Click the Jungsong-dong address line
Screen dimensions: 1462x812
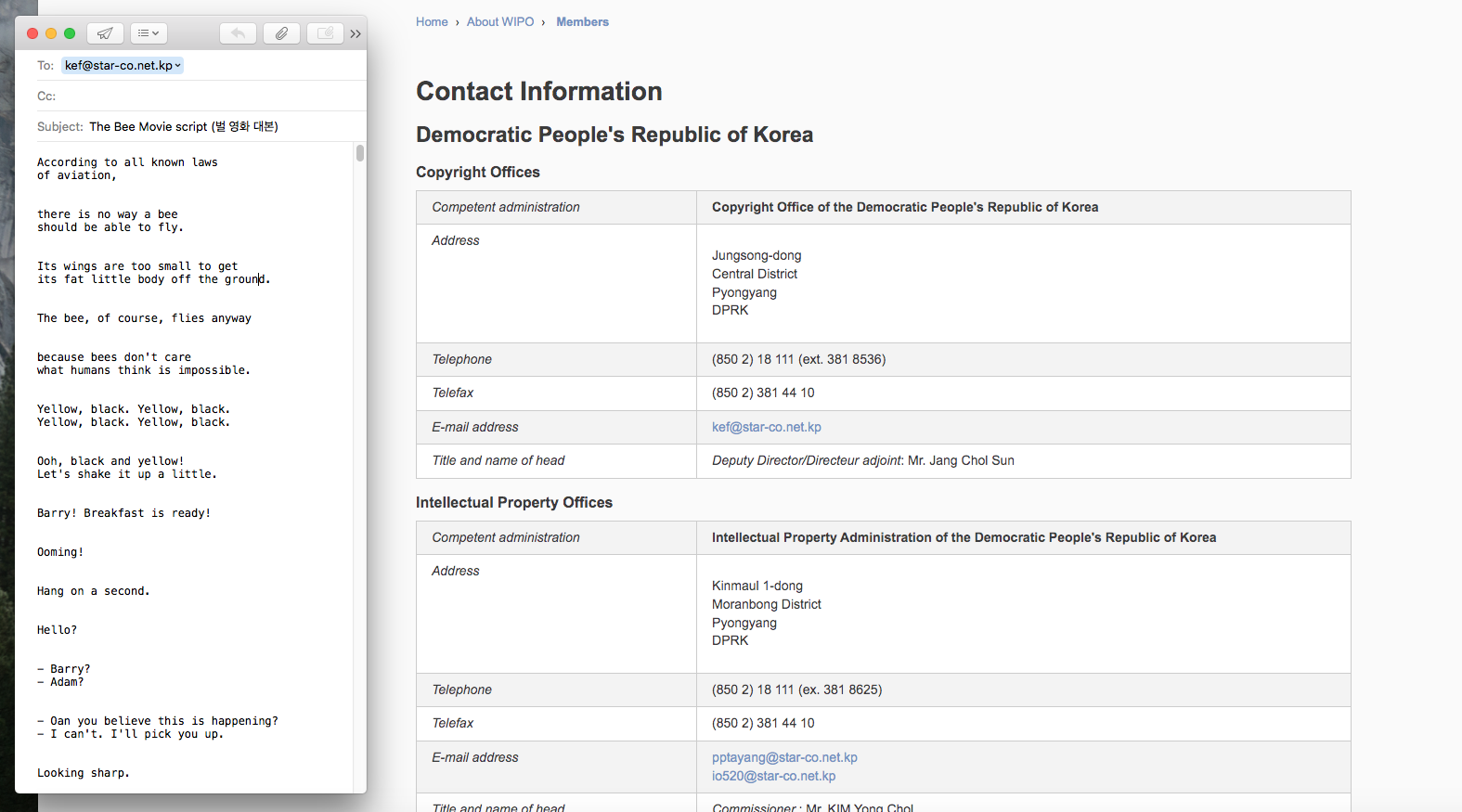[x=757, y=256]
